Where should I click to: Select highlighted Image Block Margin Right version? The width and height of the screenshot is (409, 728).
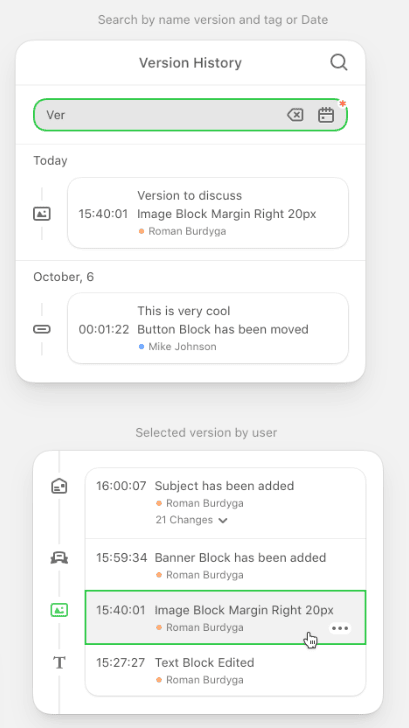pos(225,618)
